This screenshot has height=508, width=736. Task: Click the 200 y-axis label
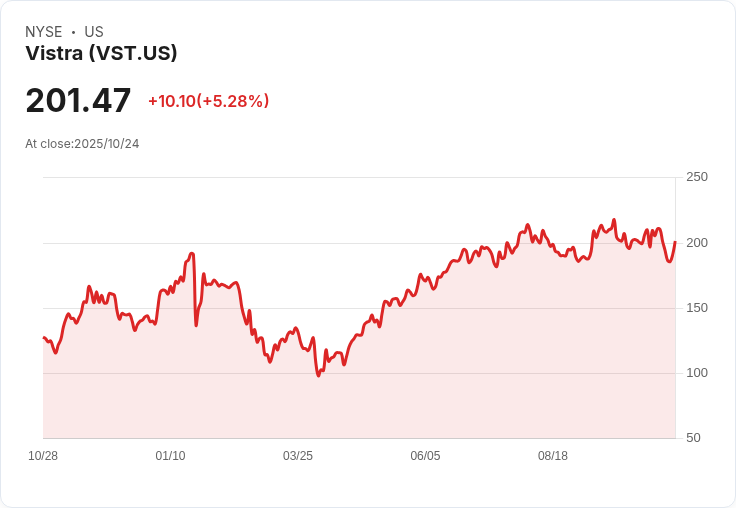pyautogui.click(x=697, y=243)
